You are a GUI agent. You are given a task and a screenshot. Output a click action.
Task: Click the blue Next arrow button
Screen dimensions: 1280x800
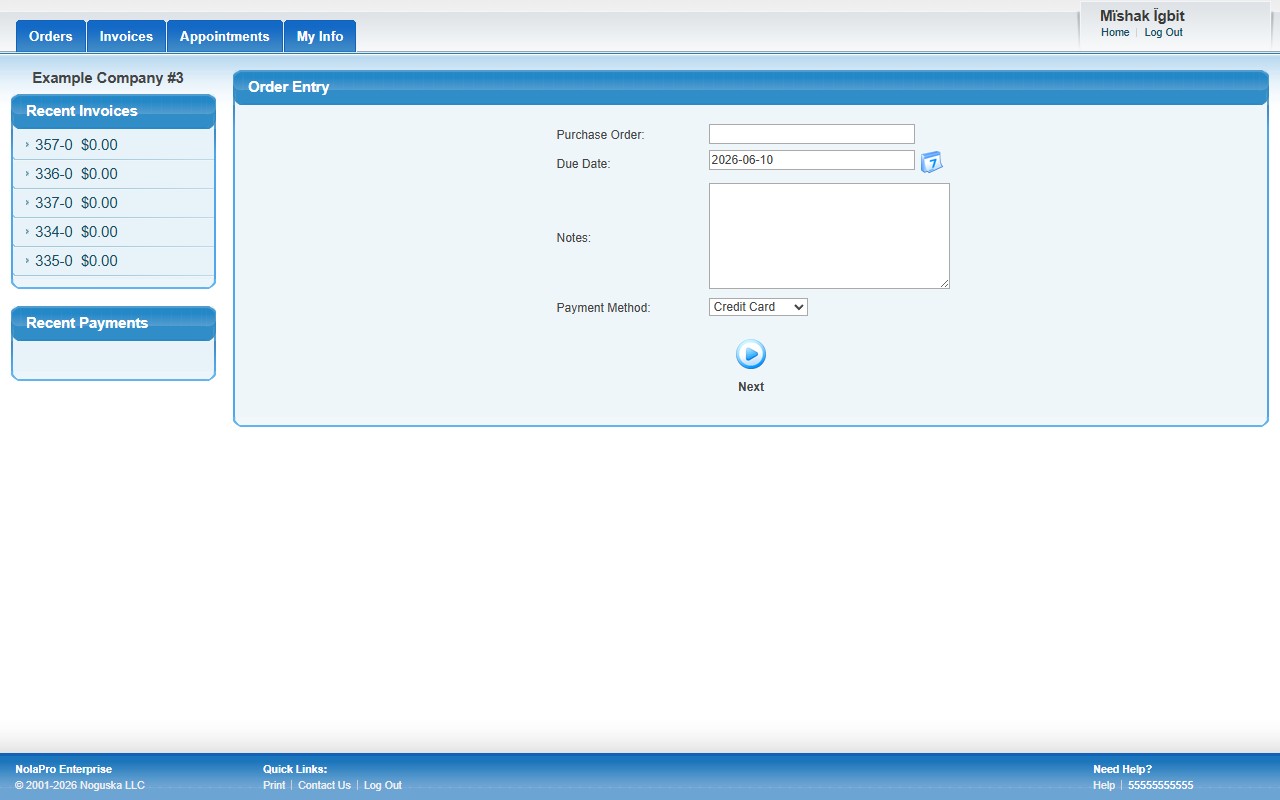[751, 354]
